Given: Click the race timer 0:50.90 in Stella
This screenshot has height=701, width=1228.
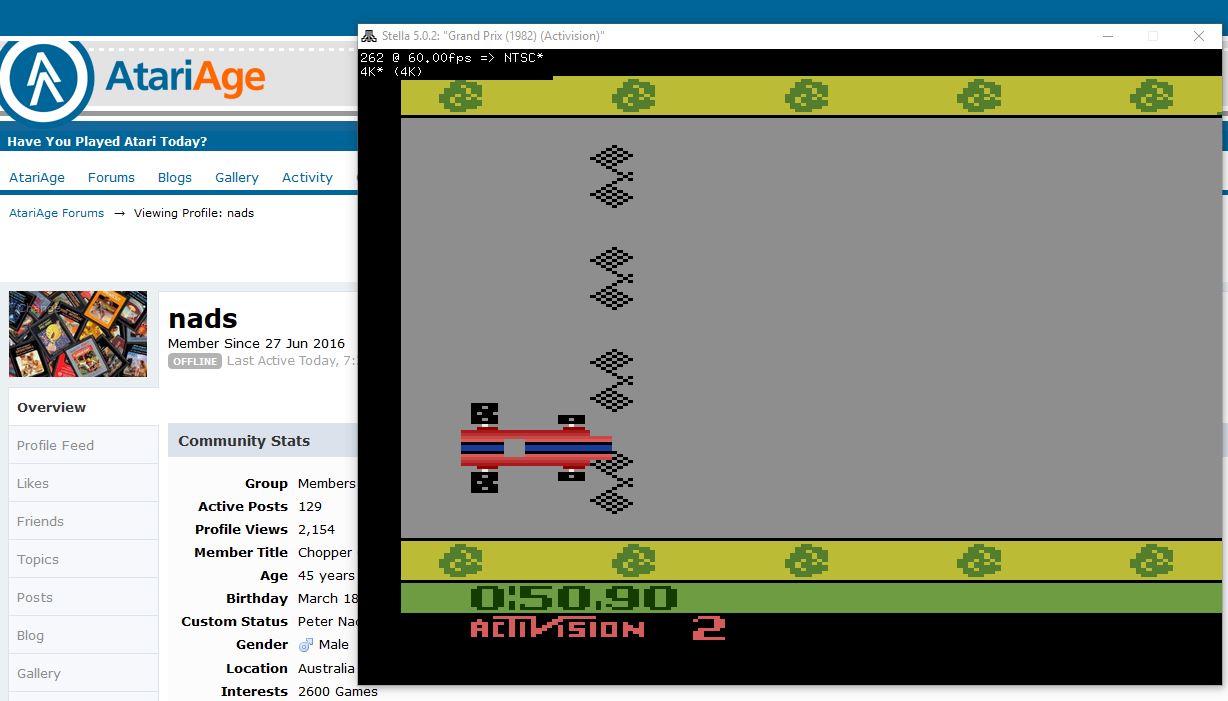Looking at the screenshot, I should [x=573, y=598].
